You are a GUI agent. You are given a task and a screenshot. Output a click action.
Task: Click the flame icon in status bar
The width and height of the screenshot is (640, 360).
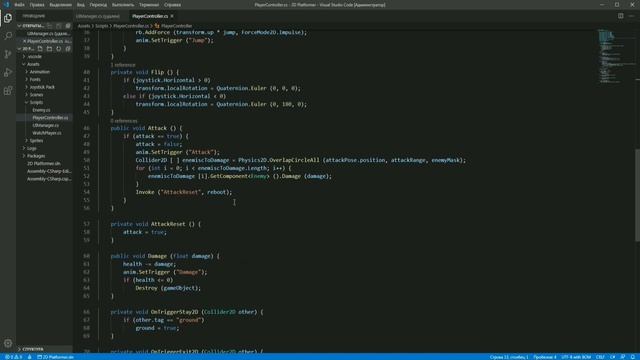[x=29, y=357]
